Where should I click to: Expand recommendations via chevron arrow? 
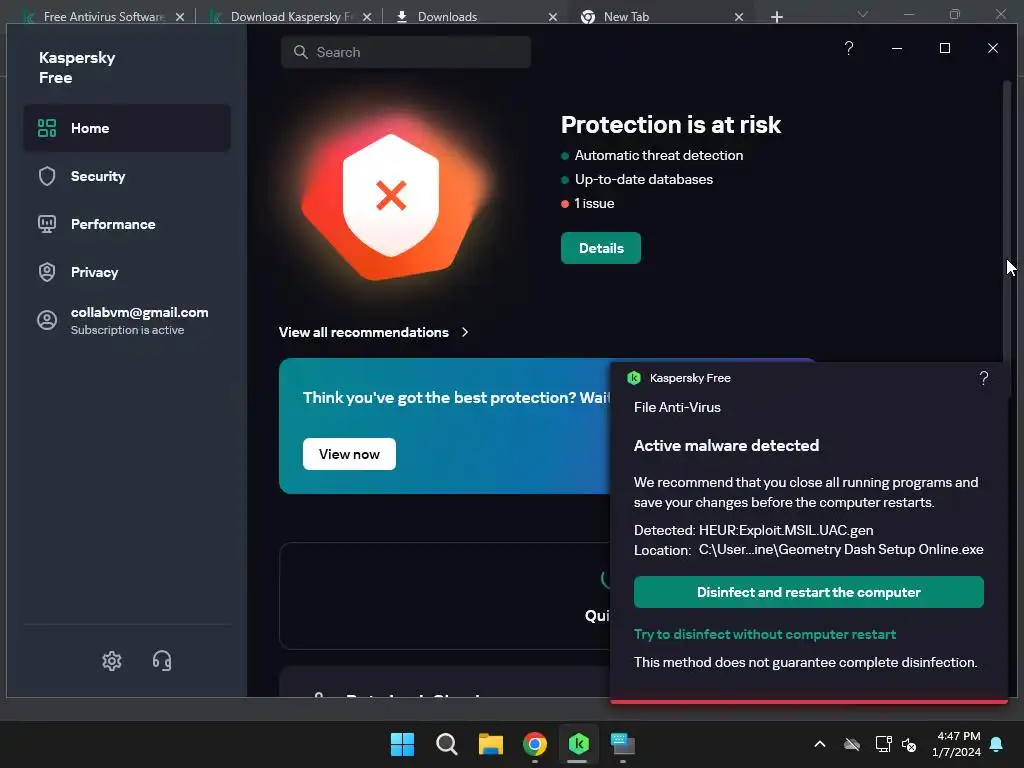coord(465,332)
